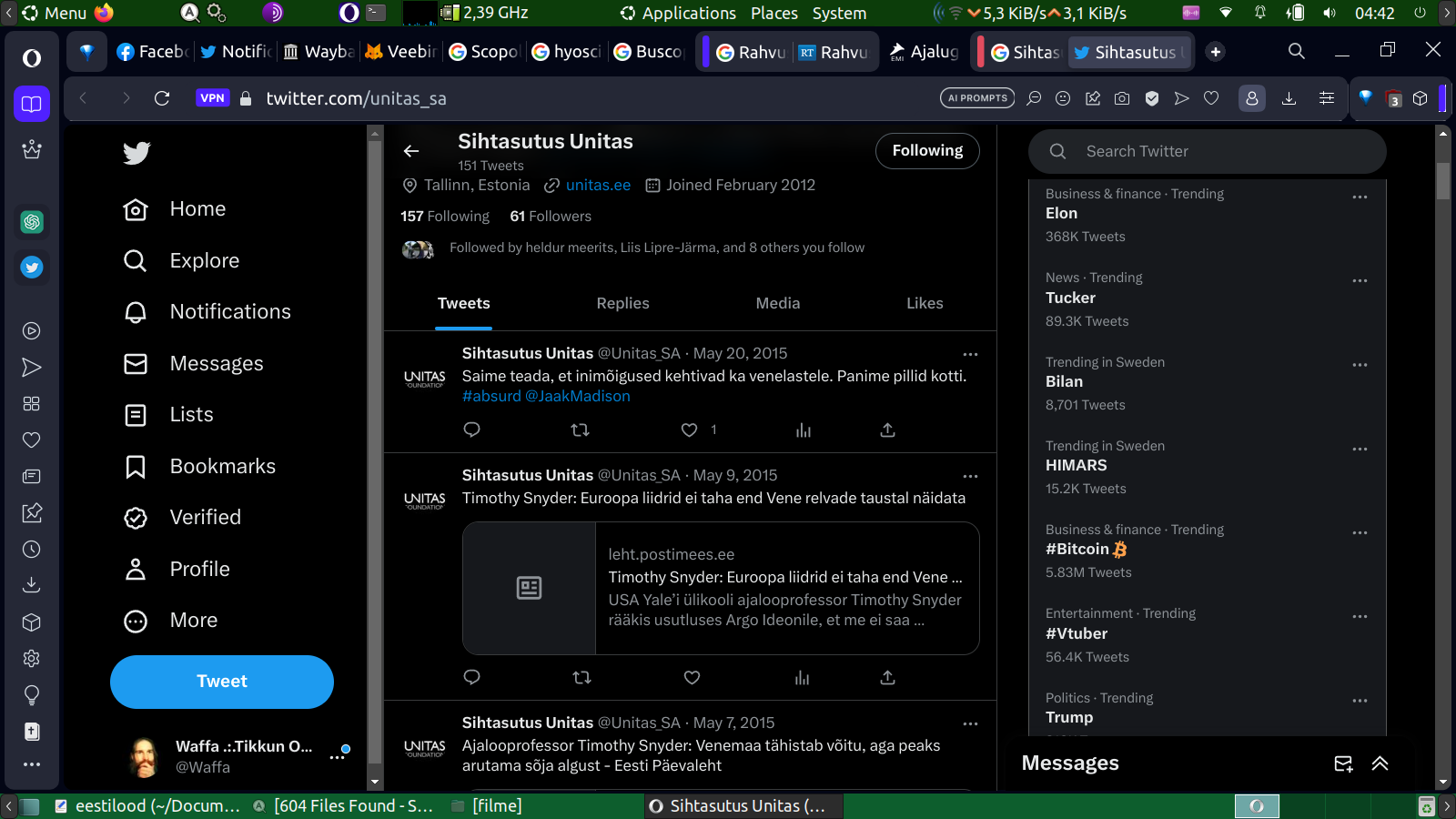Retweet the May 9, 2015 tweet

tap(581, 677)
